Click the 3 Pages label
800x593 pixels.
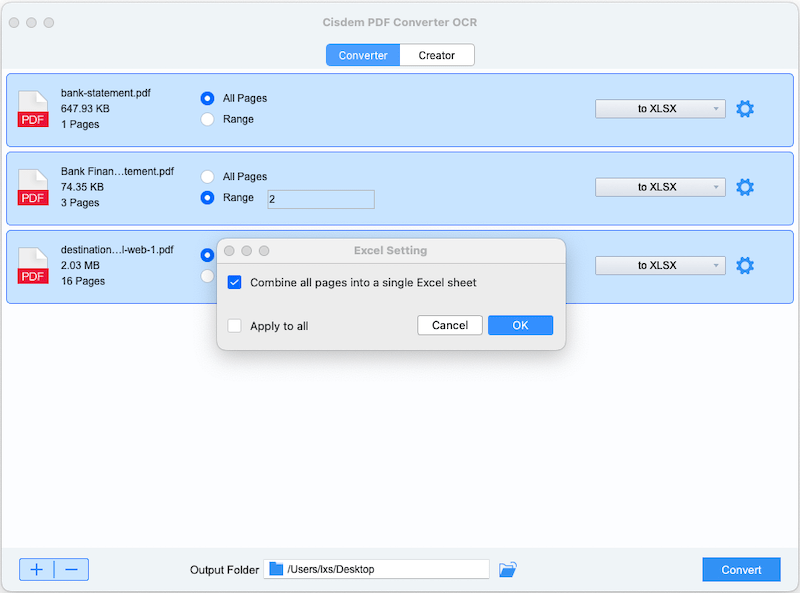[80, 203]
